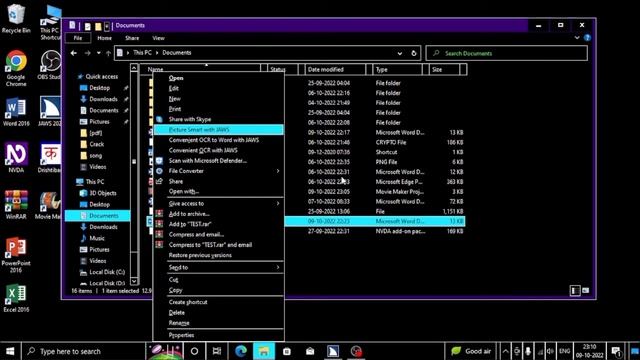The image size is (640, 360).
Task: Click the taskbar Type here to search box
Action: 83,351
